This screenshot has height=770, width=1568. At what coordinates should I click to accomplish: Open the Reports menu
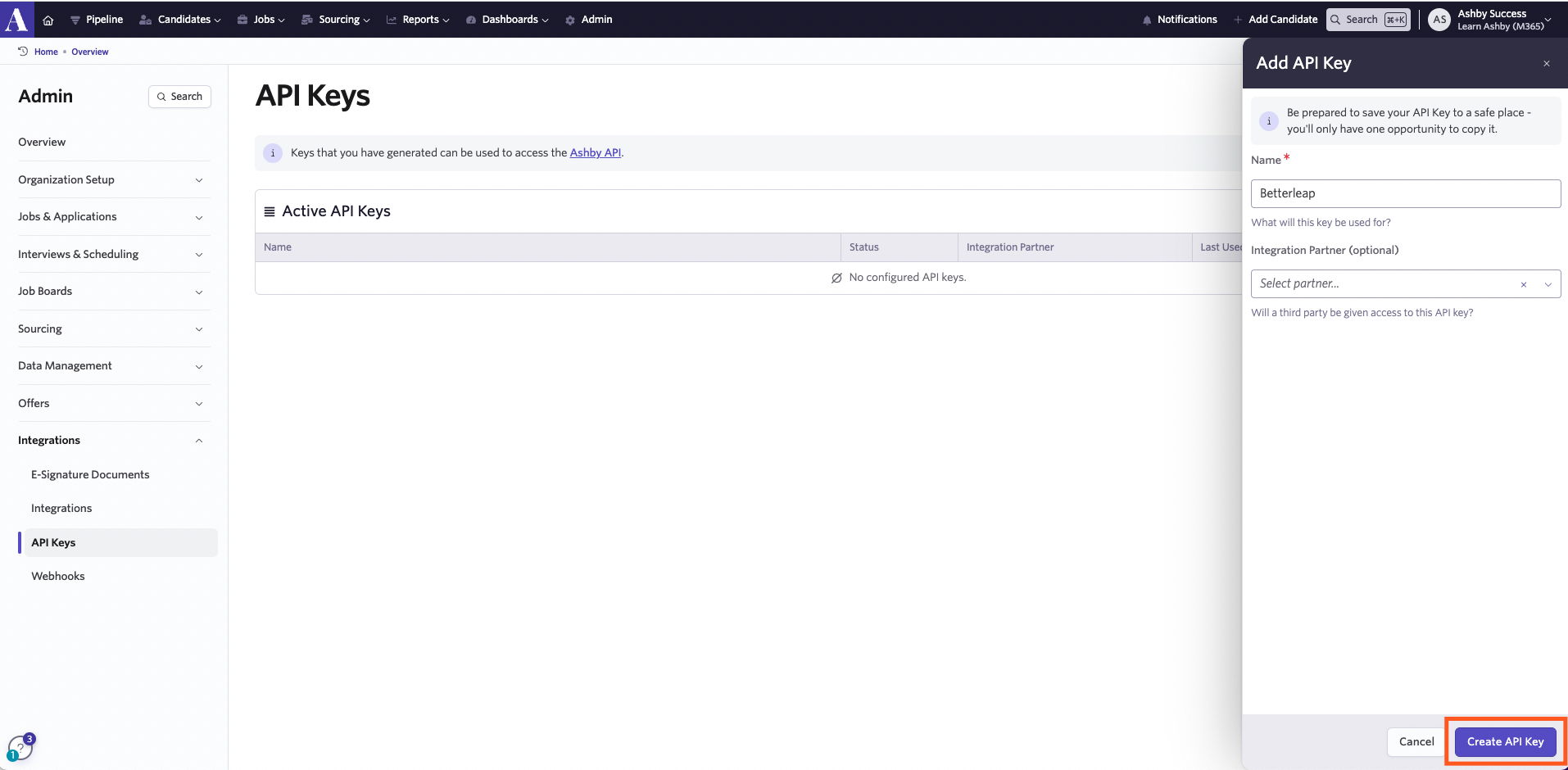[418, 20]
